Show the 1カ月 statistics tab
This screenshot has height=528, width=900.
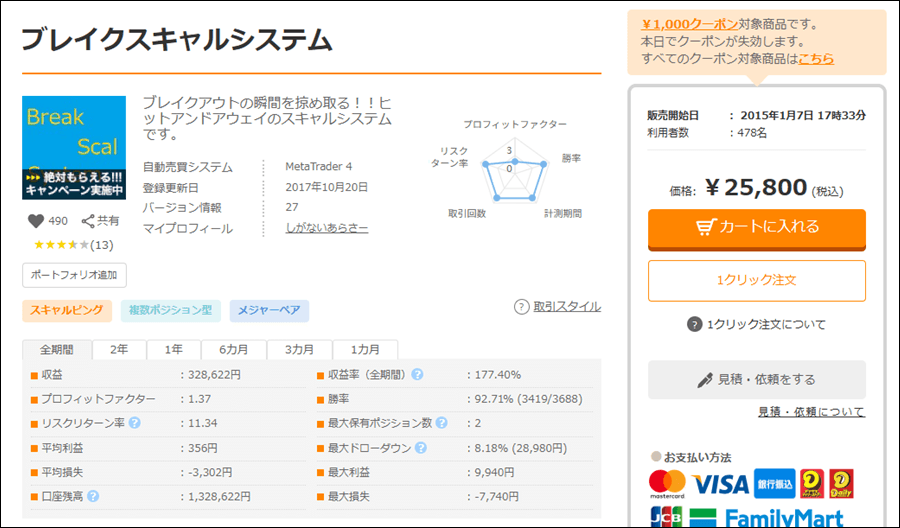pos(364,350)
